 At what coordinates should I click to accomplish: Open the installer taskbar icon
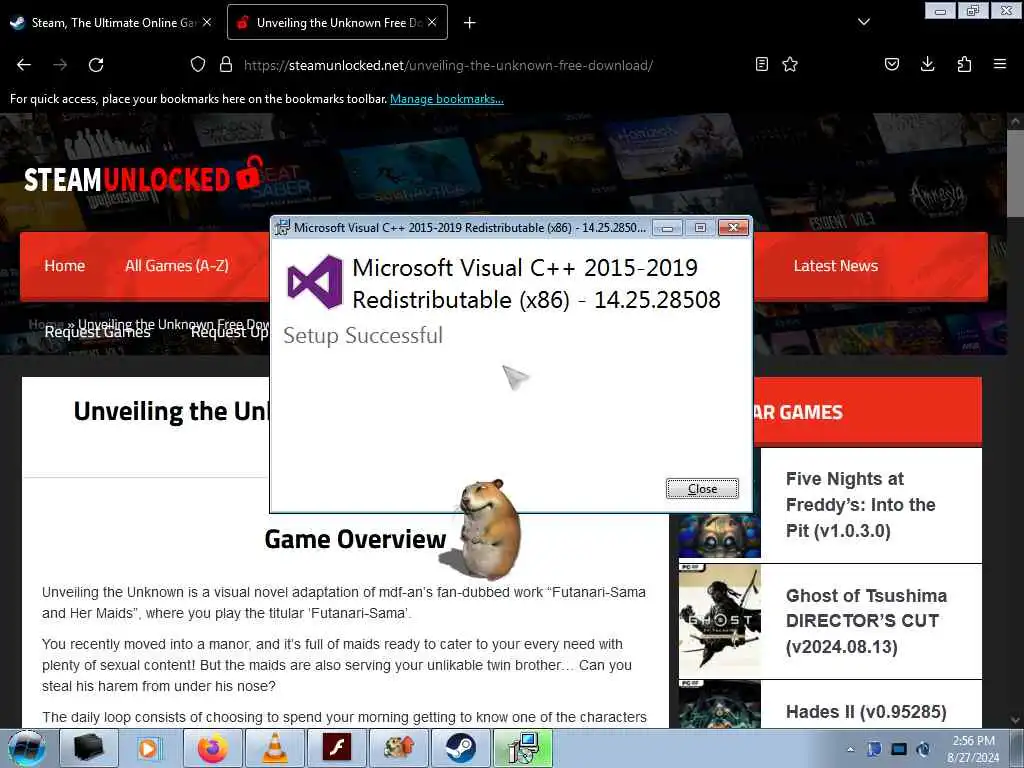pyautogui.click(x=523, y=748)
